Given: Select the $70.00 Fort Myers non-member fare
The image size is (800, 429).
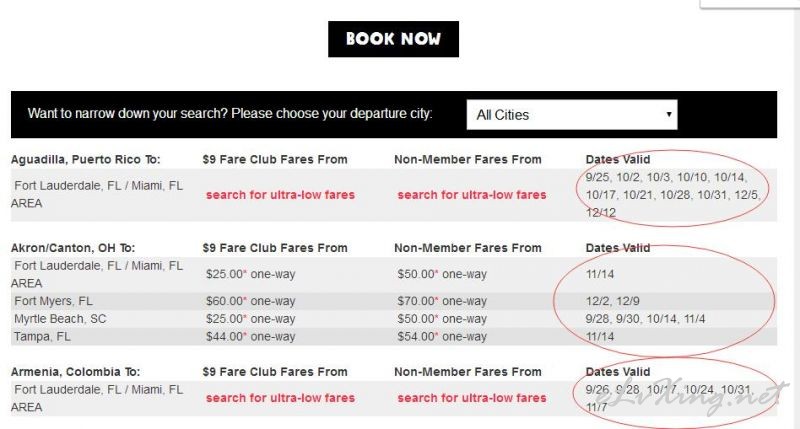Looking at the screenshot, I should tap(442, 301).
